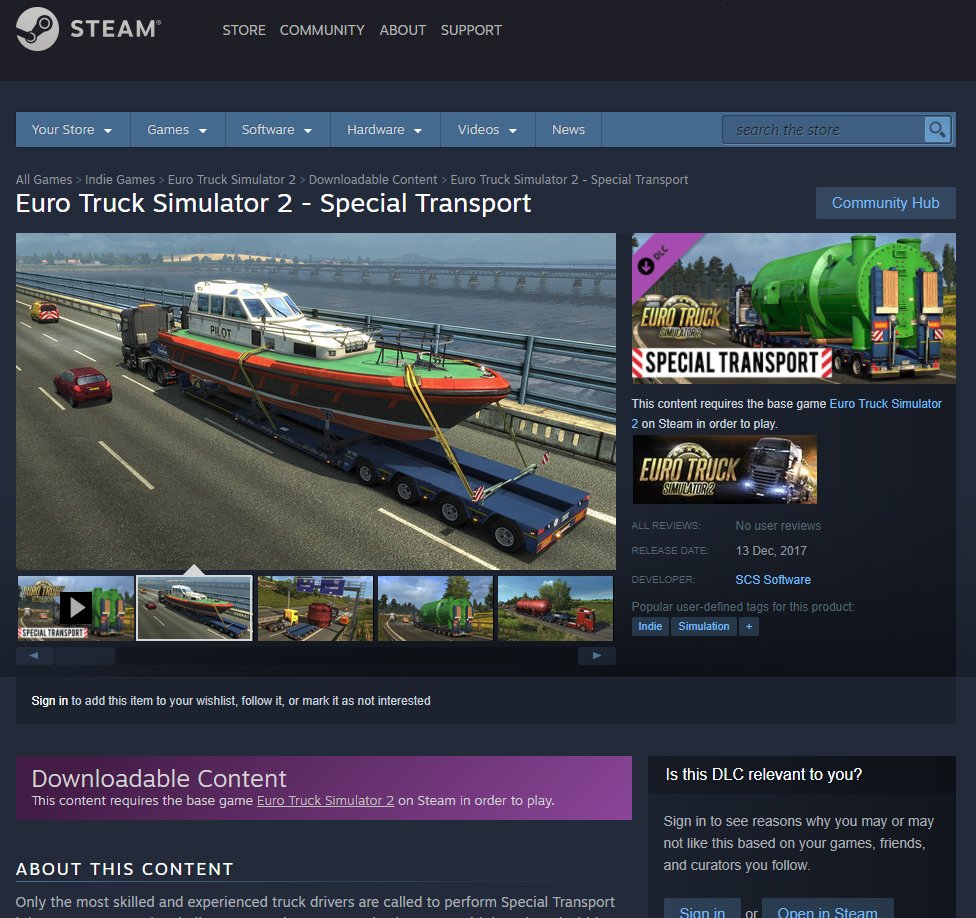Expand the Videos dropdown

[487, 129]
